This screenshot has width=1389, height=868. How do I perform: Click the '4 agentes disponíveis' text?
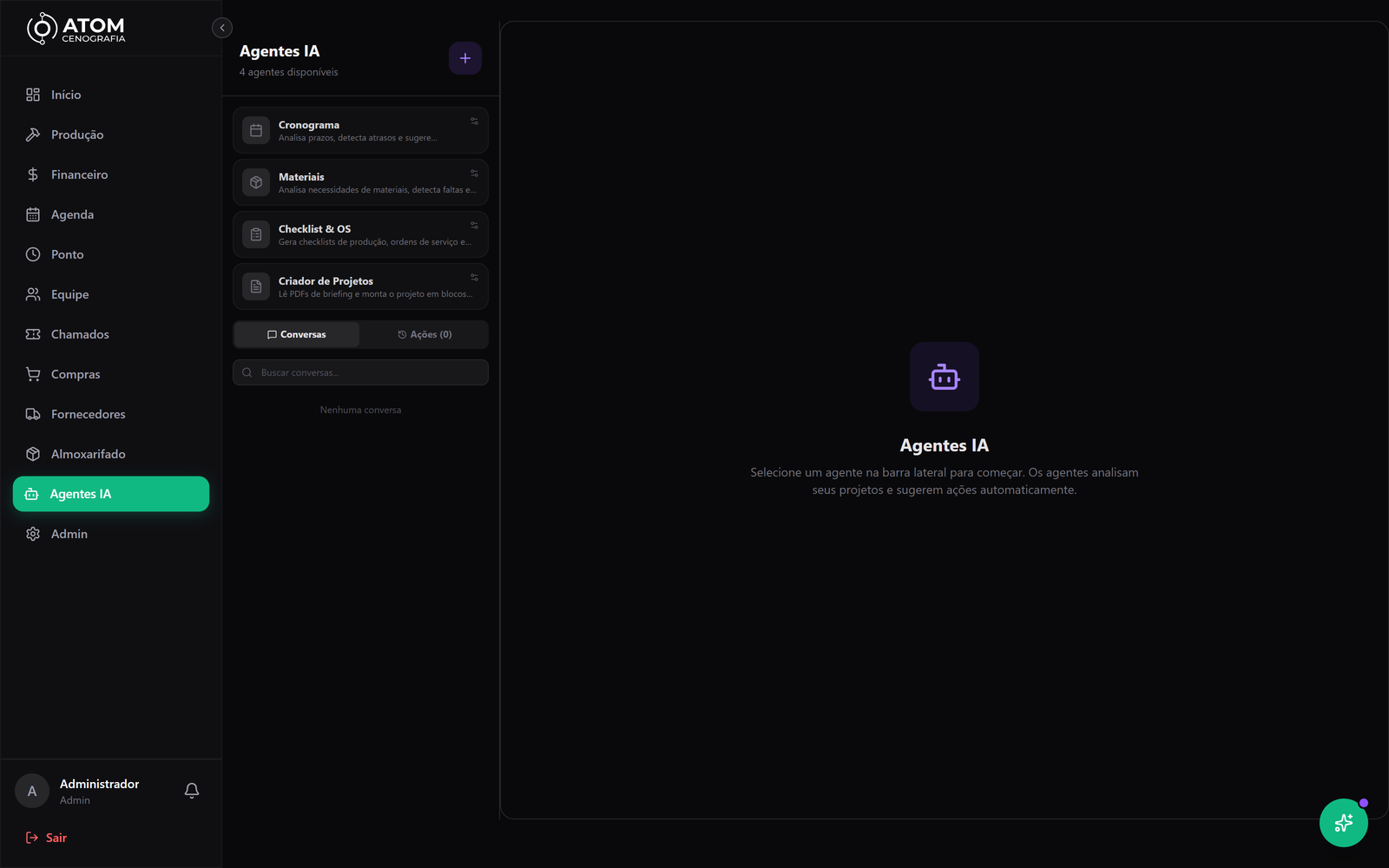[289, 72]
